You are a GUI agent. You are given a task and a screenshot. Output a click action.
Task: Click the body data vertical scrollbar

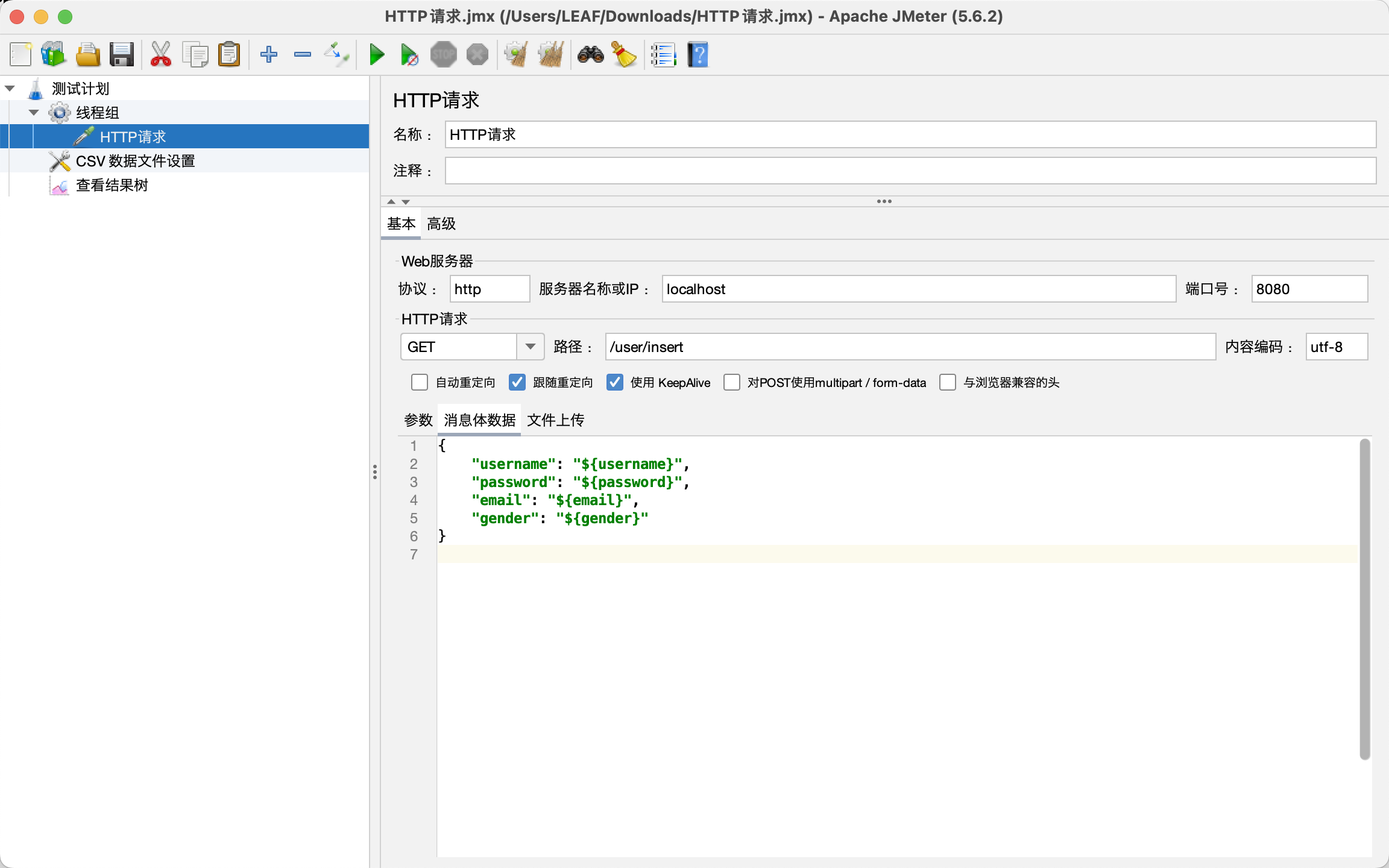coord(1365,599)
